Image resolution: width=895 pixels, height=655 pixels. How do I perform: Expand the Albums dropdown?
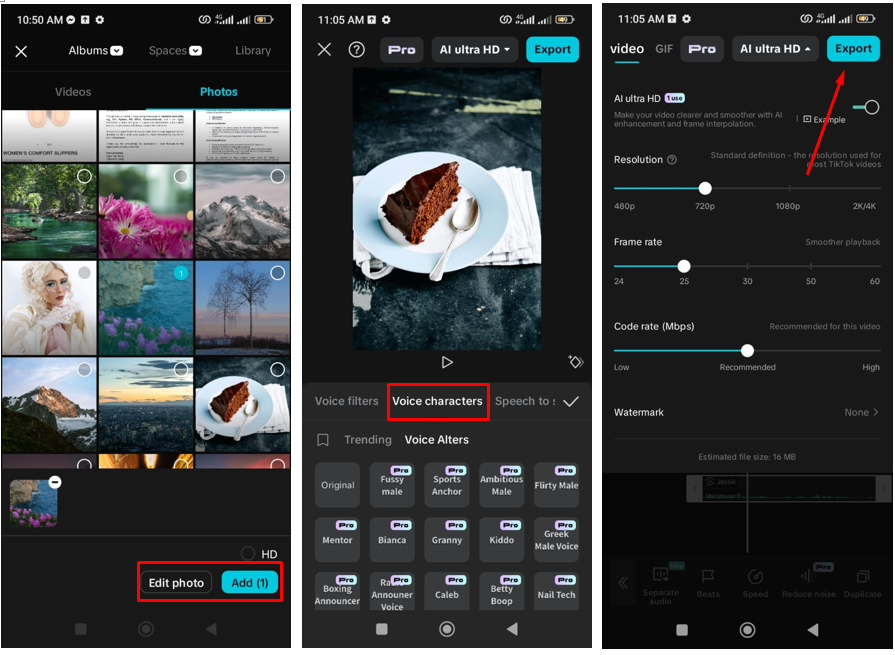[x=95, y=50]
